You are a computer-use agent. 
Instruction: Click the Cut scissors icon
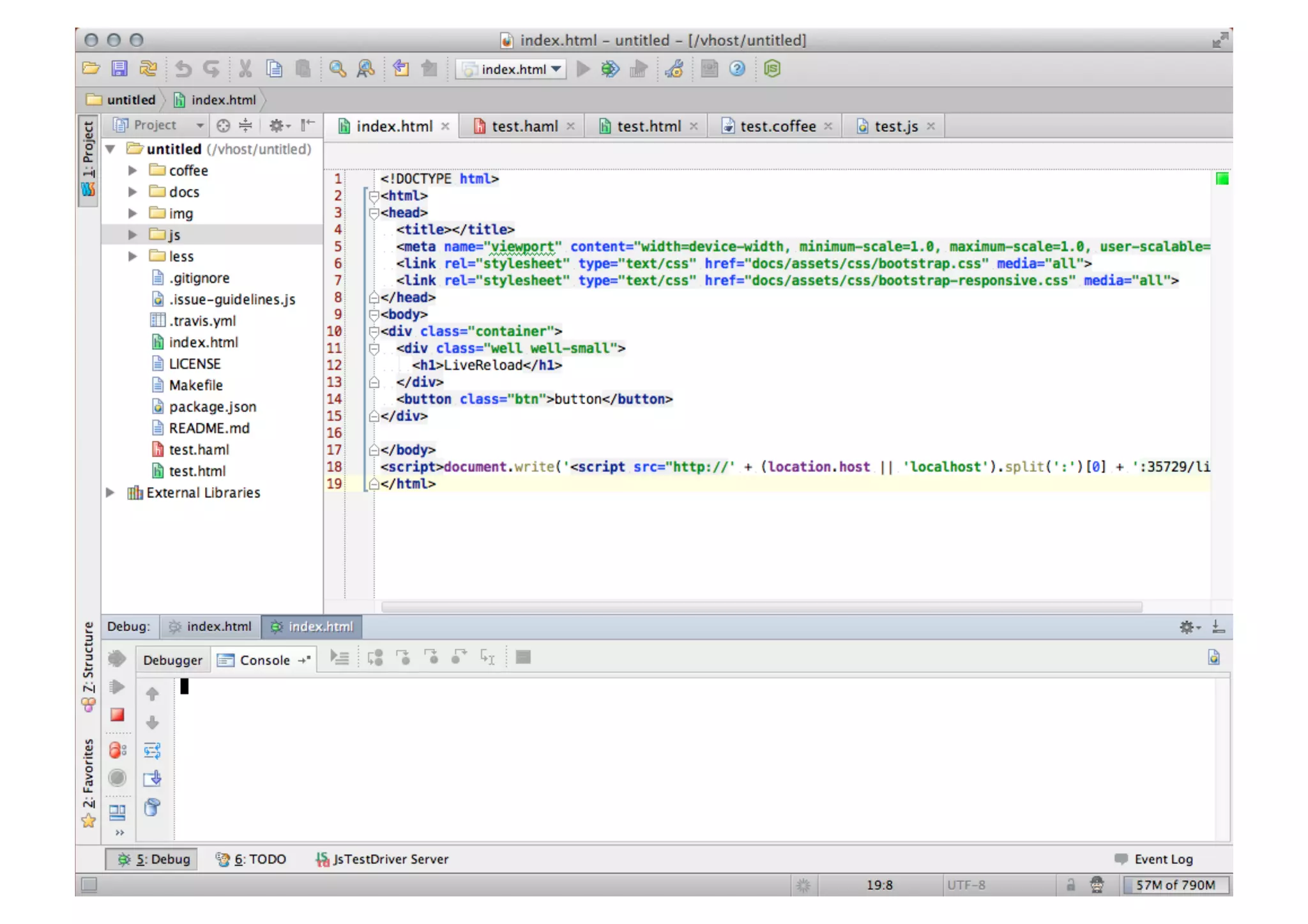[x=245, y=68]
